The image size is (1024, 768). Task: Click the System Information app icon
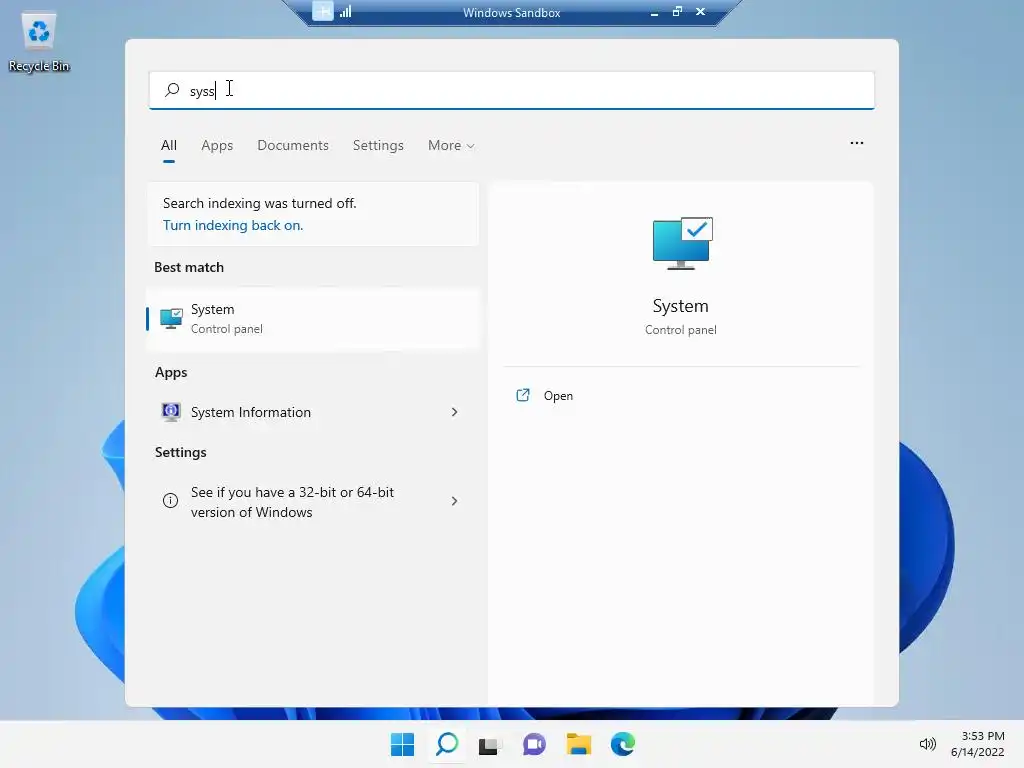coord(171,412)
